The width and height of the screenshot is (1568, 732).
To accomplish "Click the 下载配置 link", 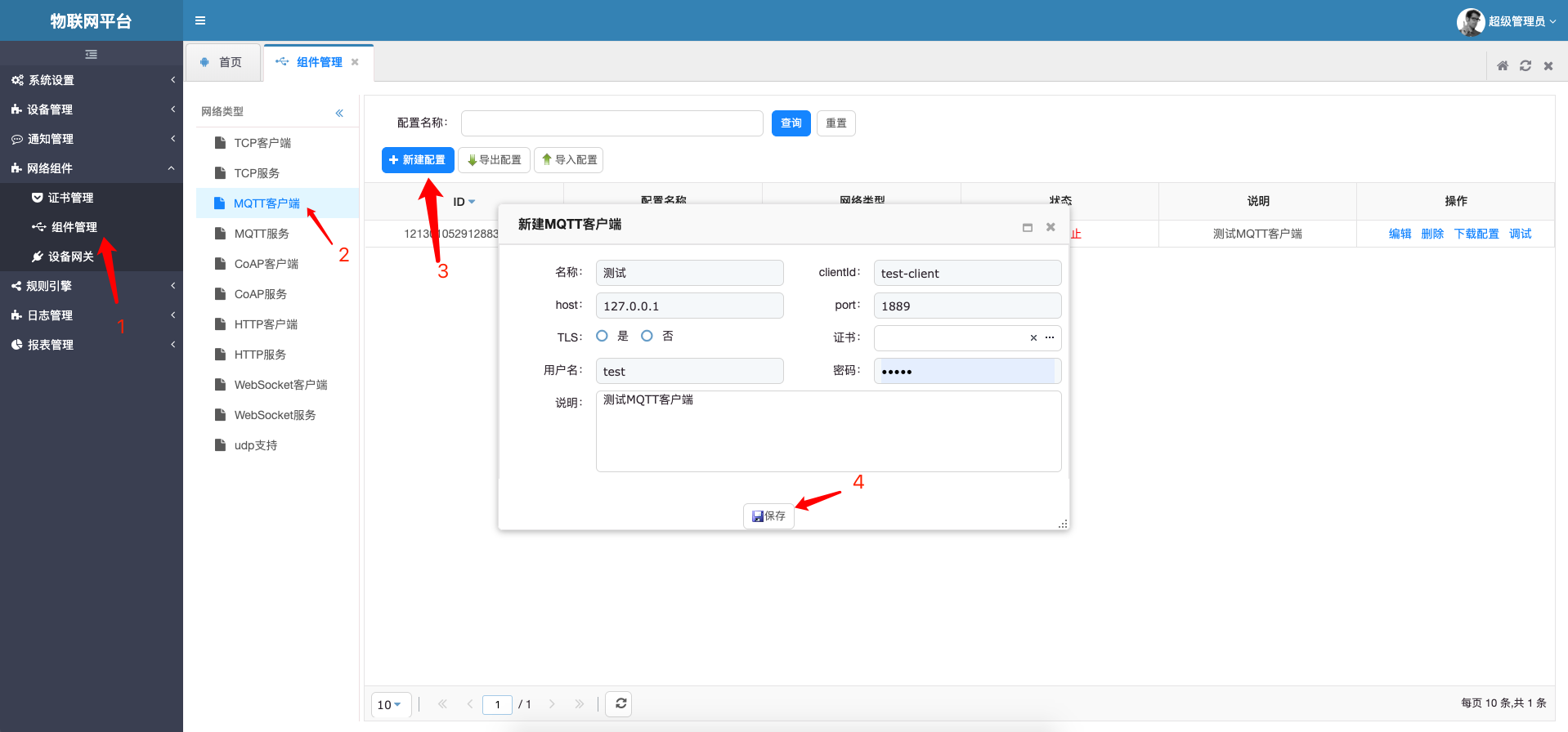I will tap(1476, 234).
